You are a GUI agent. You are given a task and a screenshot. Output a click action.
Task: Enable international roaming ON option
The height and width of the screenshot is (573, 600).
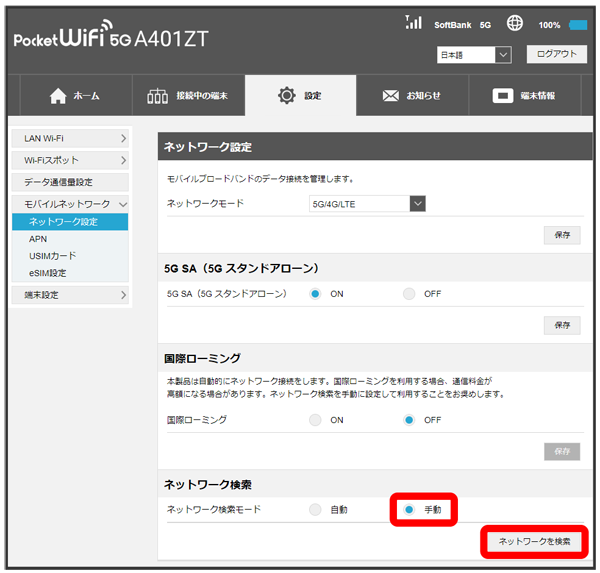[x=315, y=420]
